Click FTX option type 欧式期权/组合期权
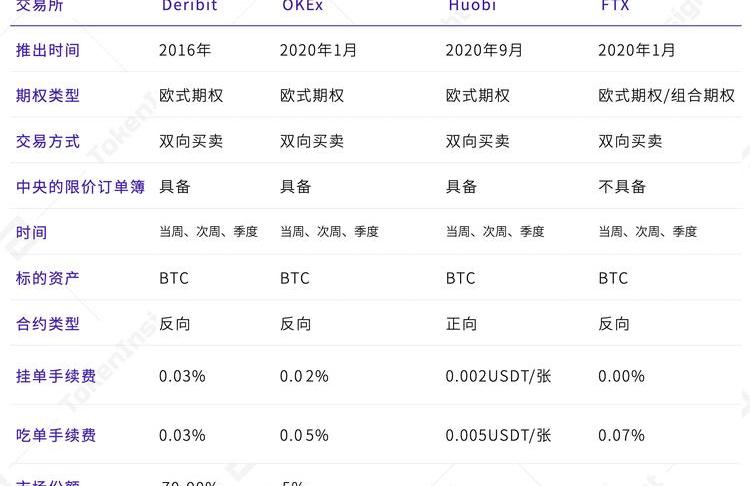Image resolution: width=750 pixels, height=486 pixels. click(x=666, y=96)
